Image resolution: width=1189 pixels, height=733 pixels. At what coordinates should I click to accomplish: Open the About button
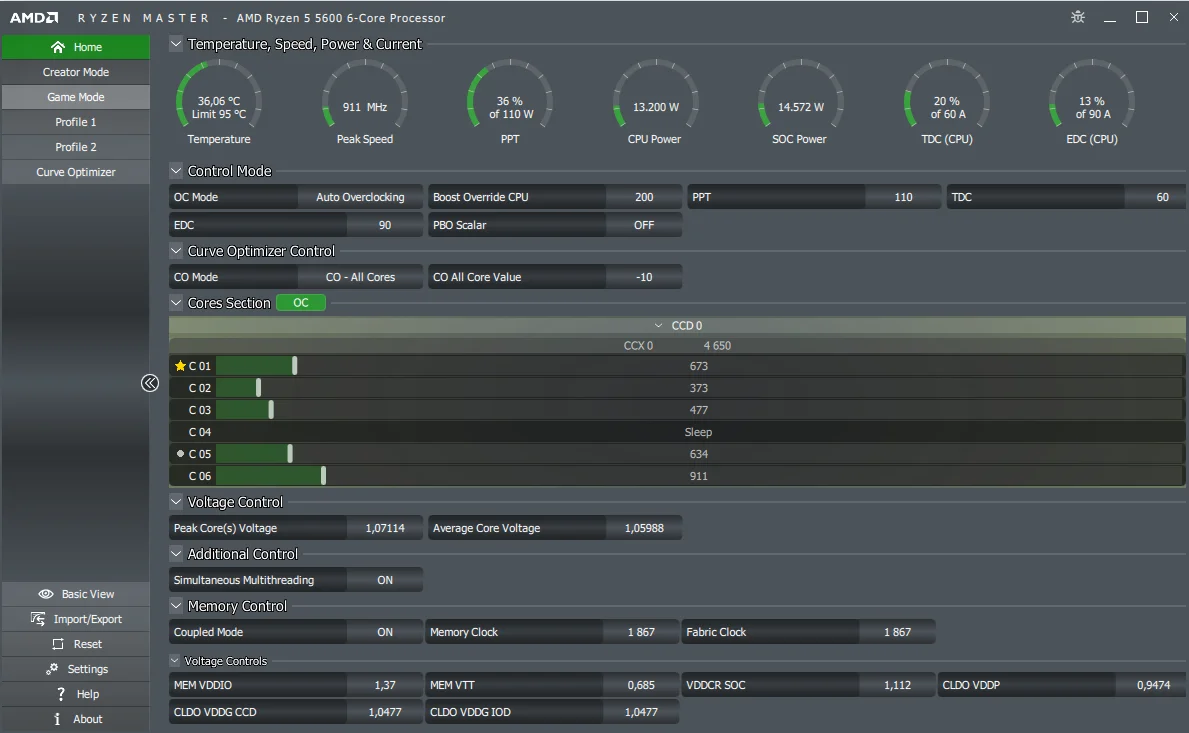coord(76,719)
